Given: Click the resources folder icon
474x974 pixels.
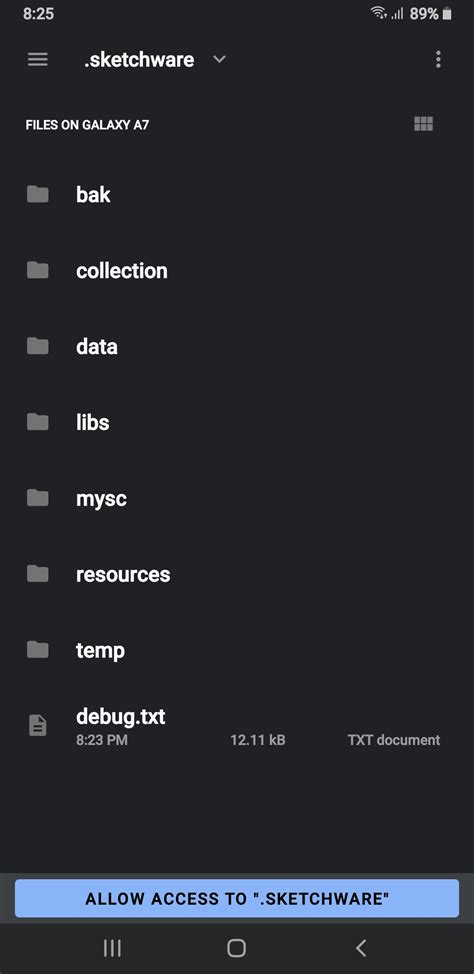Looking at the screenshot, I should point(37,574).
